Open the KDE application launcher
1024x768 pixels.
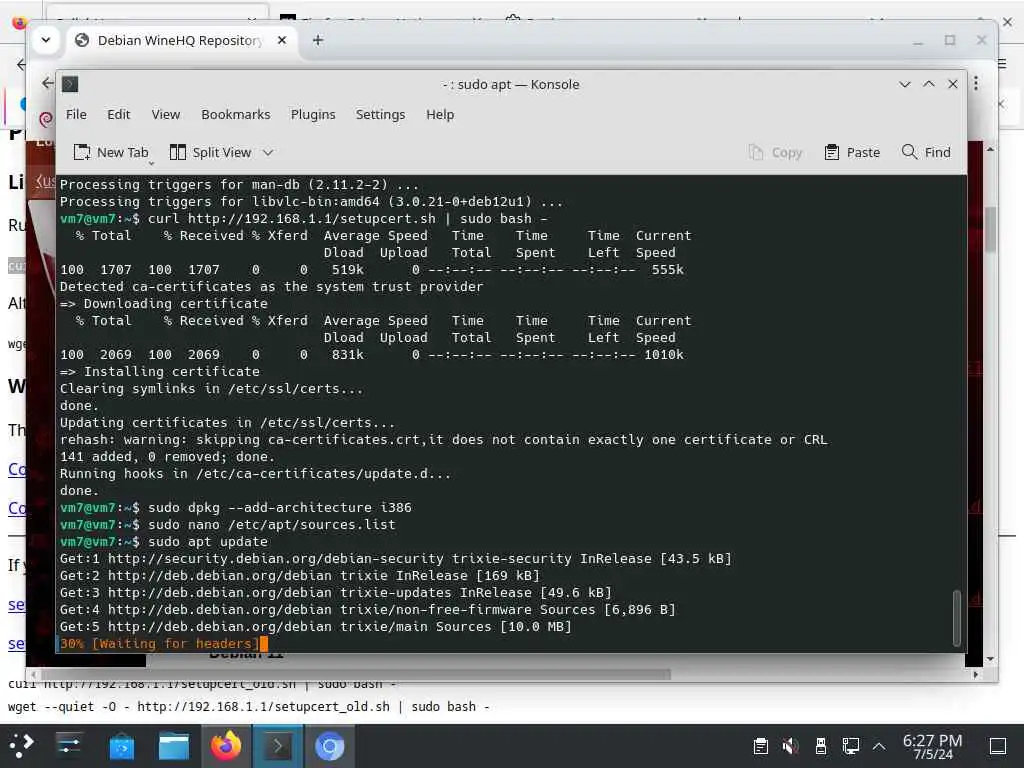click(22, 746)
